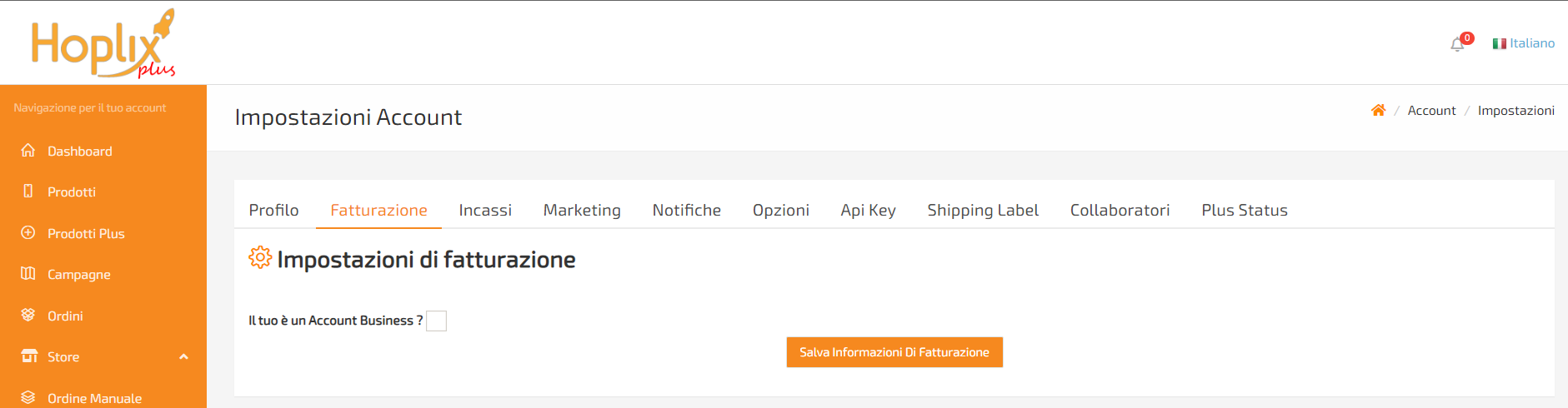Click the Hoplix Plus logo

103,43
